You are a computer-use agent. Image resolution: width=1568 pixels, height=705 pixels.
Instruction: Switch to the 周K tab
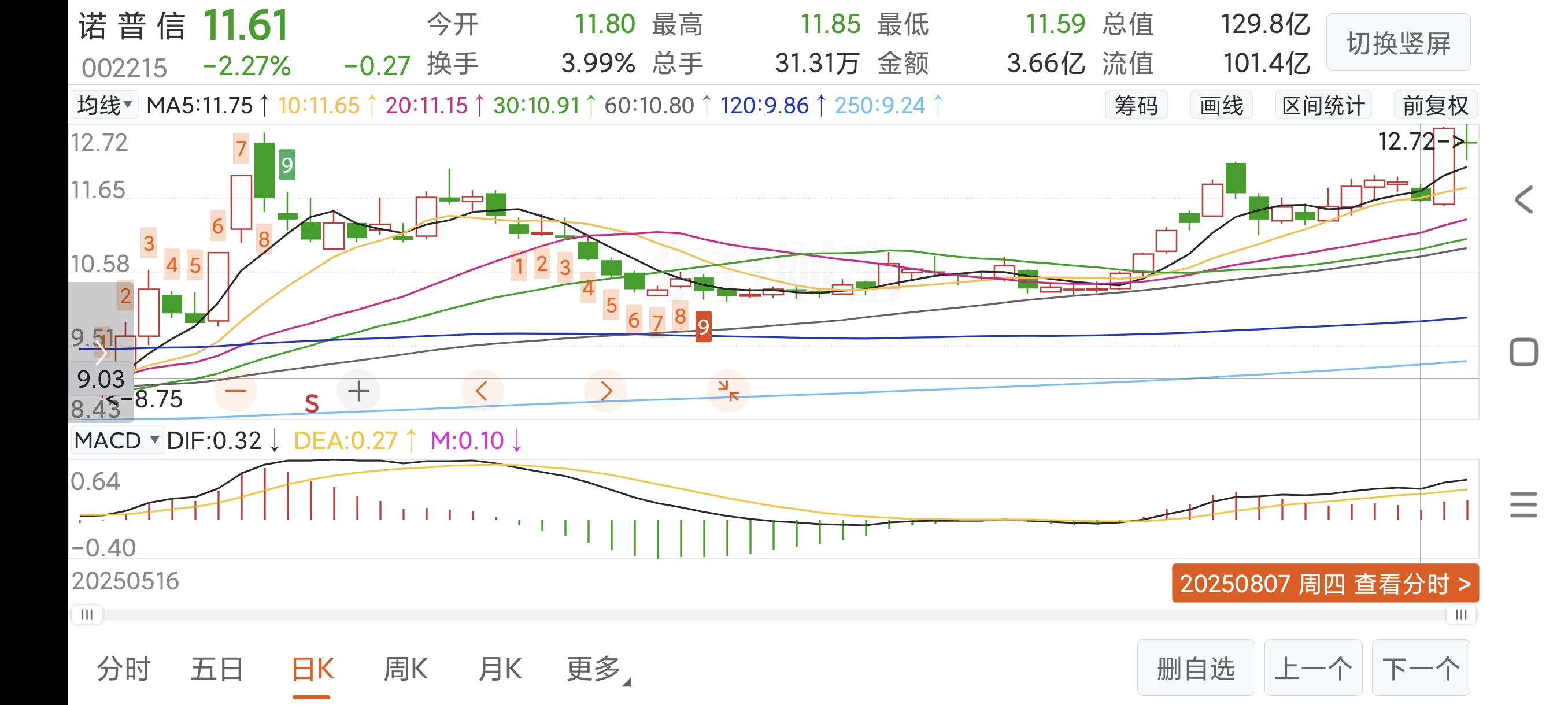pos(405,669)
